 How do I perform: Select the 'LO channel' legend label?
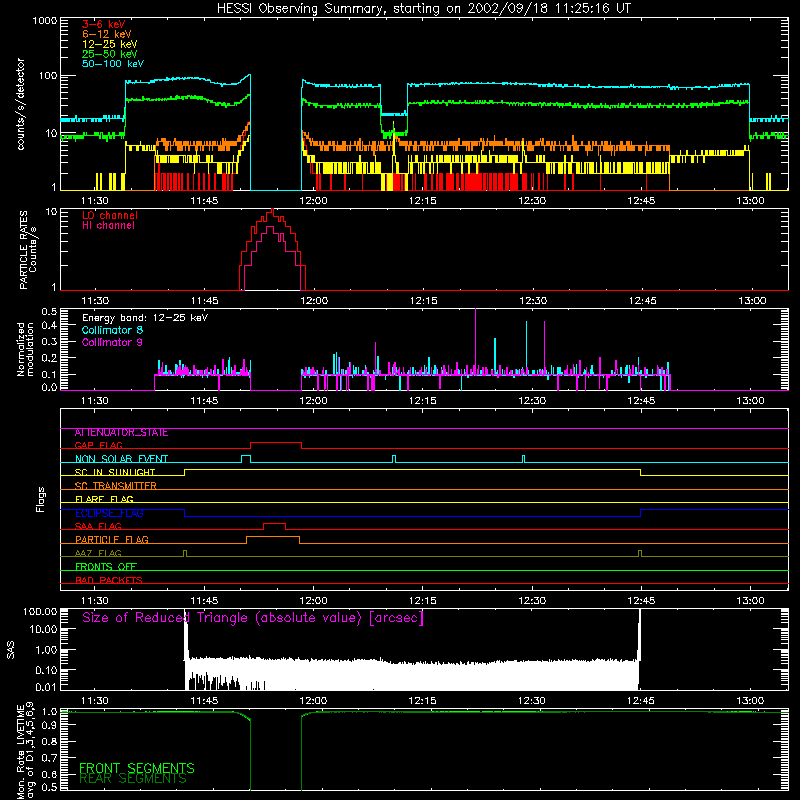[x=110, y=215]
